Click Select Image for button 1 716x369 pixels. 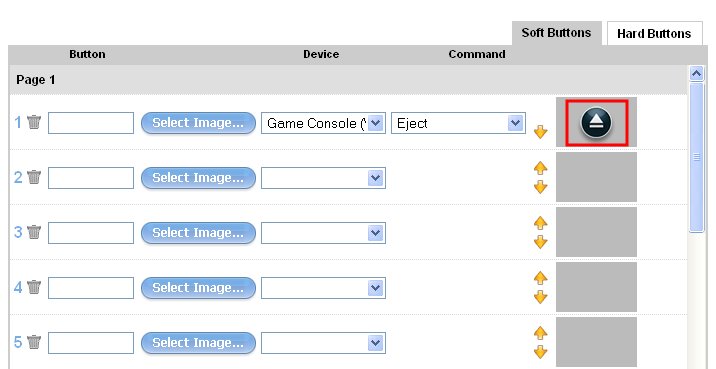pyautogui.click(x=198, y=123)
